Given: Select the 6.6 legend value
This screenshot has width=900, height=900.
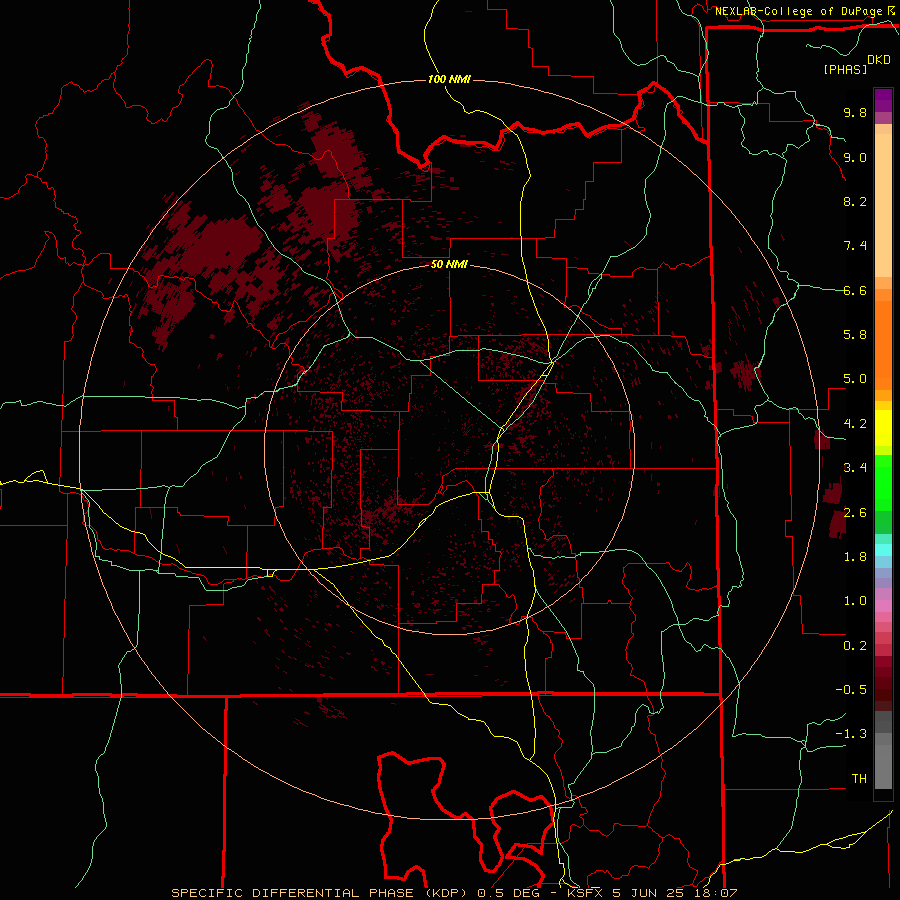Looking at the screenshot, I should click(855, 290).
